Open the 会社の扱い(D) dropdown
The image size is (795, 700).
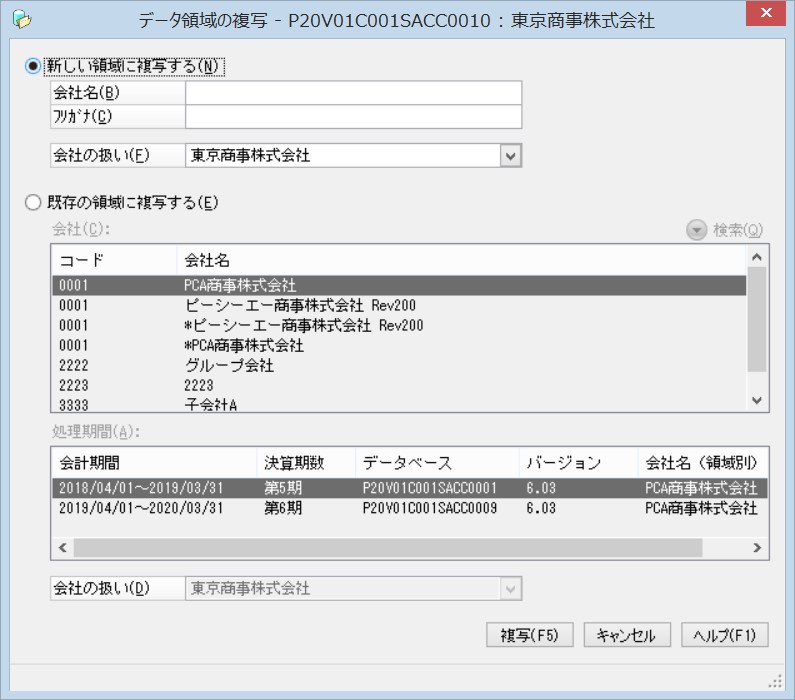[511, 588]
